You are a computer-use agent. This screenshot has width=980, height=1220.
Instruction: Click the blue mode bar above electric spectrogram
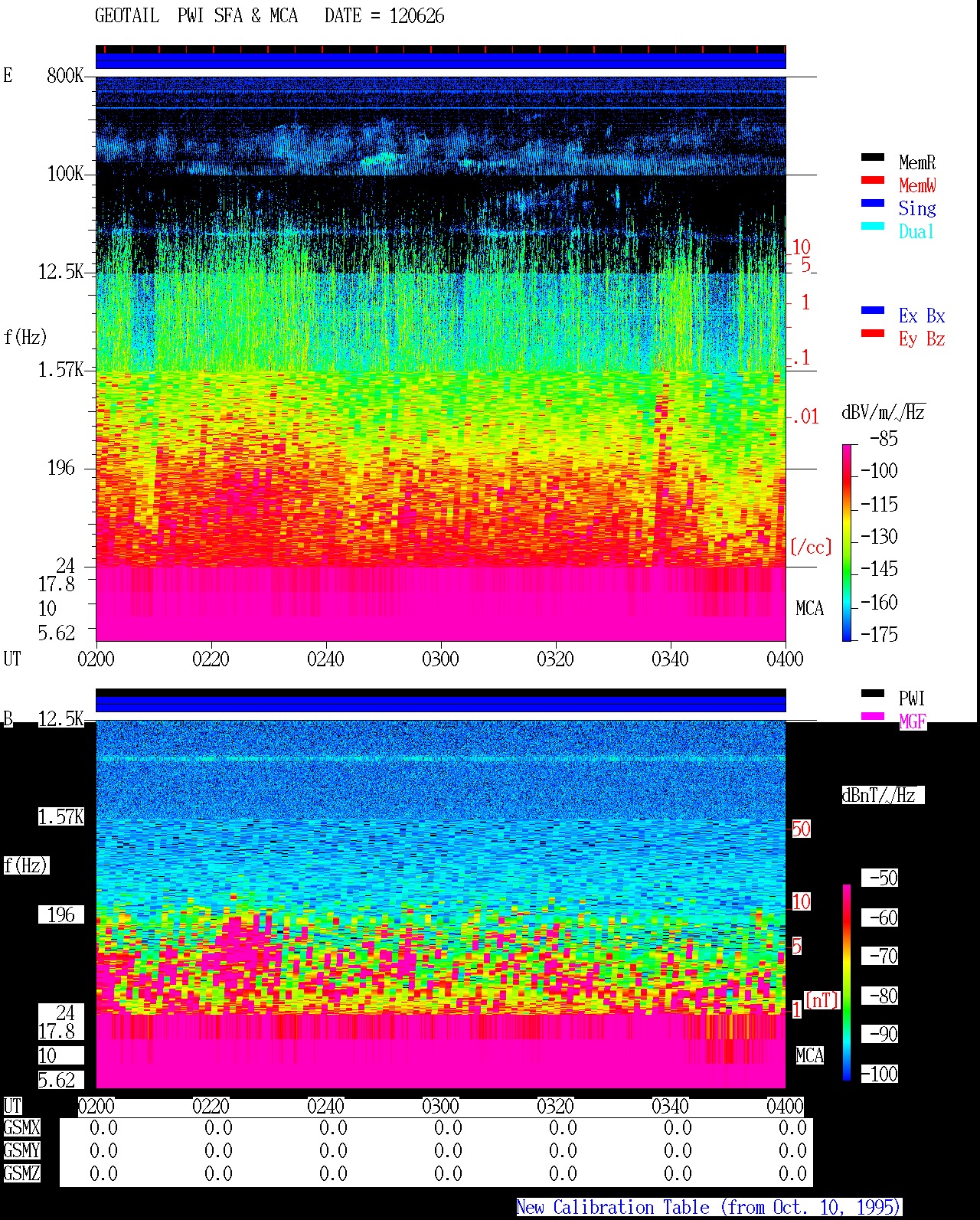point(440,61)
